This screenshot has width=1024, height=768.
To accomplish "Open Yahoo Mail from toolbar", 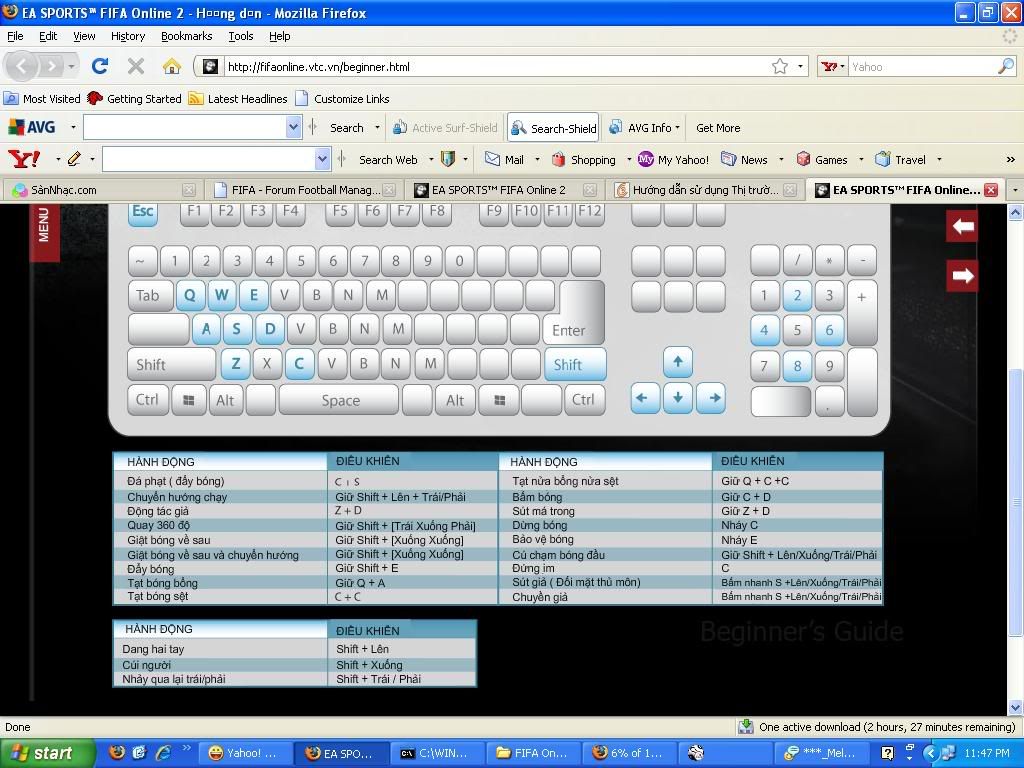I will point(504,159).
